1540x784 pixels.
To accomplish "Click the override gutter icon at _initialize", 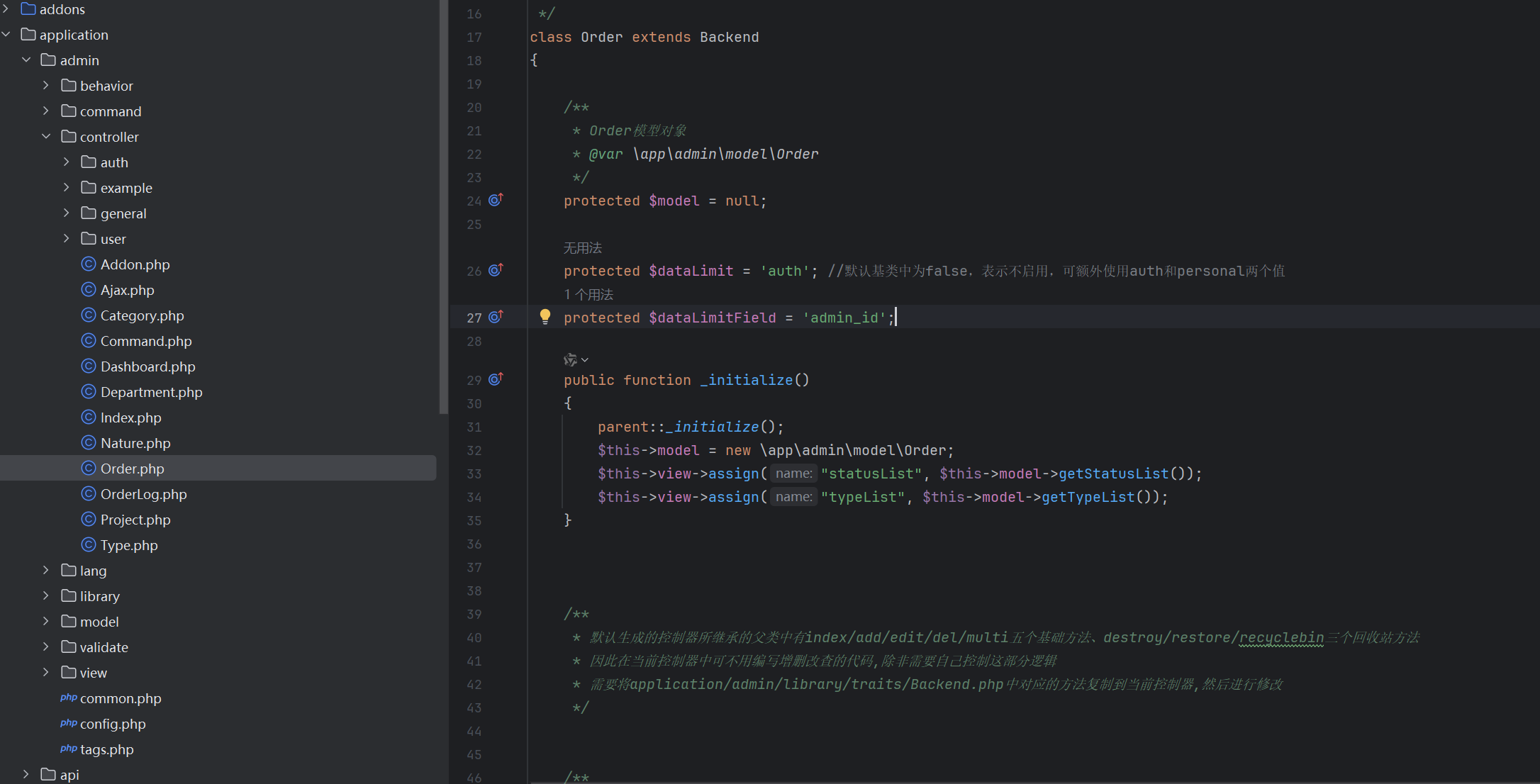I will click(496, 379).
